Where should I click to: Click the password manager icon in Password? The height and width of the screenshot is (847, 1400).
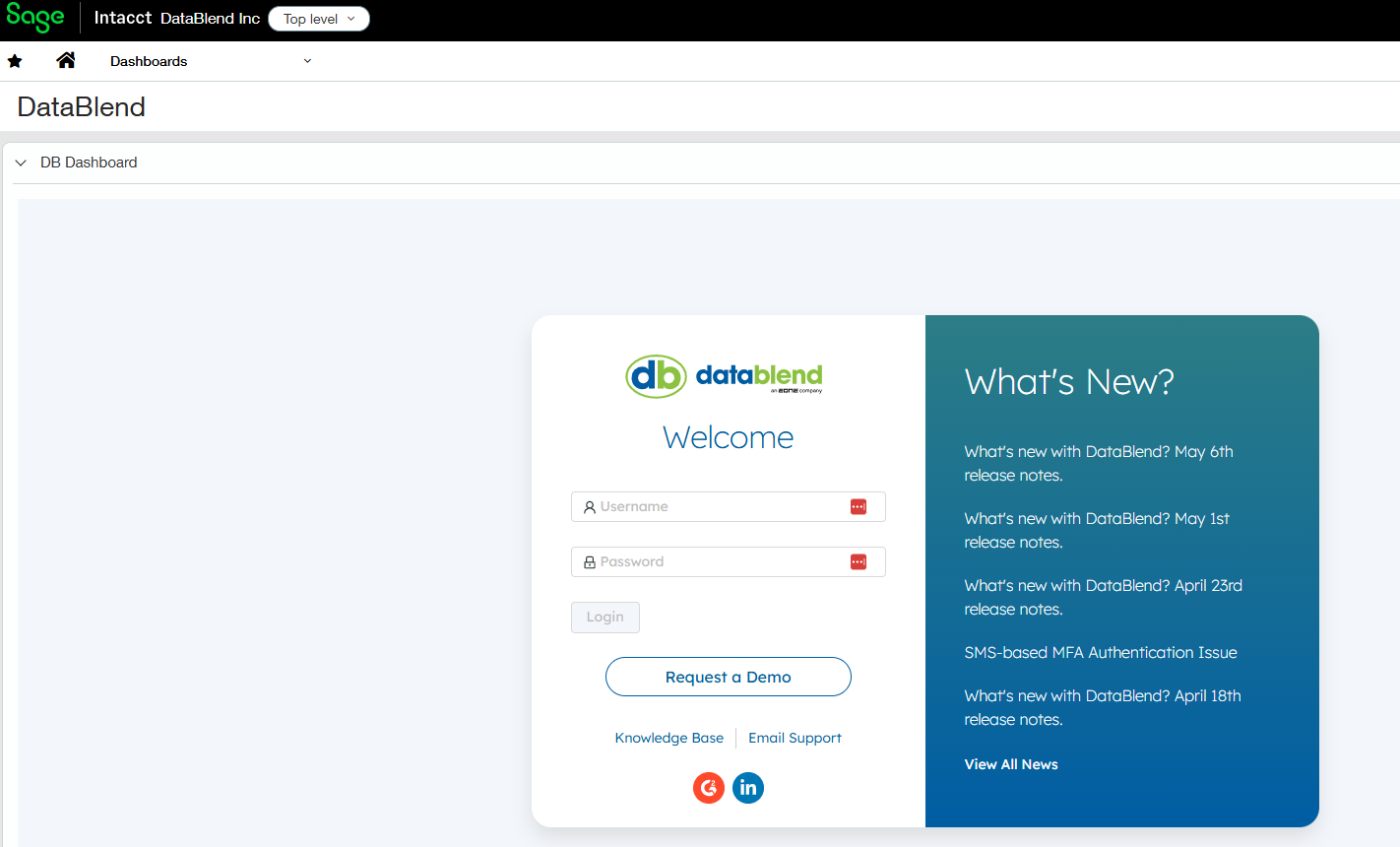pyautogui.click(x=859, y=561)
